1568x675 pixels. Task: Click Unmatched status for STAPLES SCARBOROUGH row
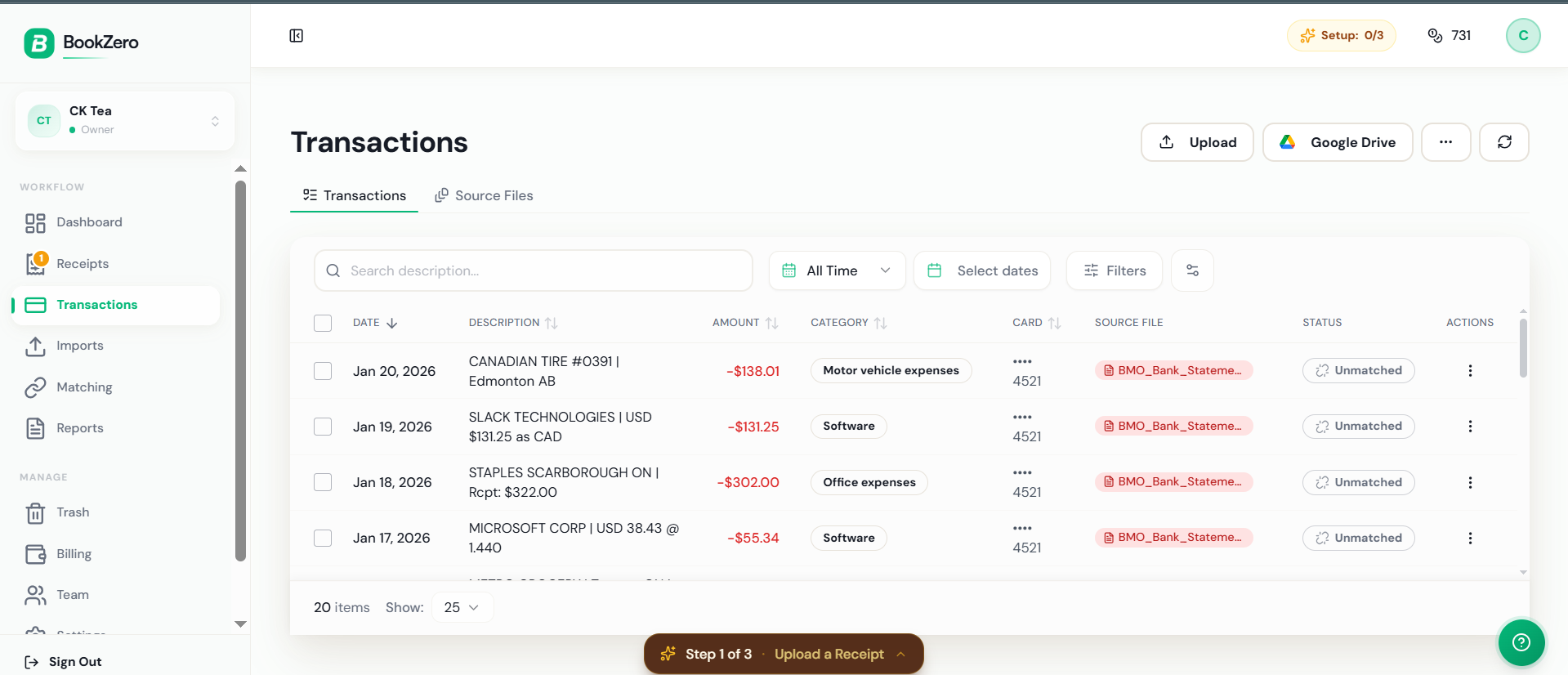pyautogui.click(x=1358, y=482)
